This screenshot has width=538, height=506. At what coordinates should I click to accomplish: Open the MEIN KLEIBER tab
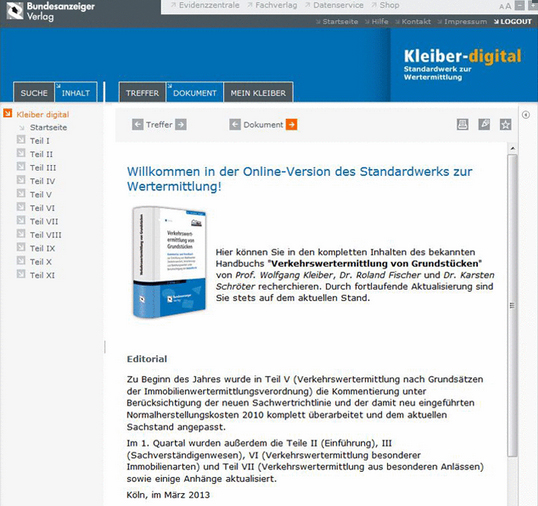click(258, 92)
